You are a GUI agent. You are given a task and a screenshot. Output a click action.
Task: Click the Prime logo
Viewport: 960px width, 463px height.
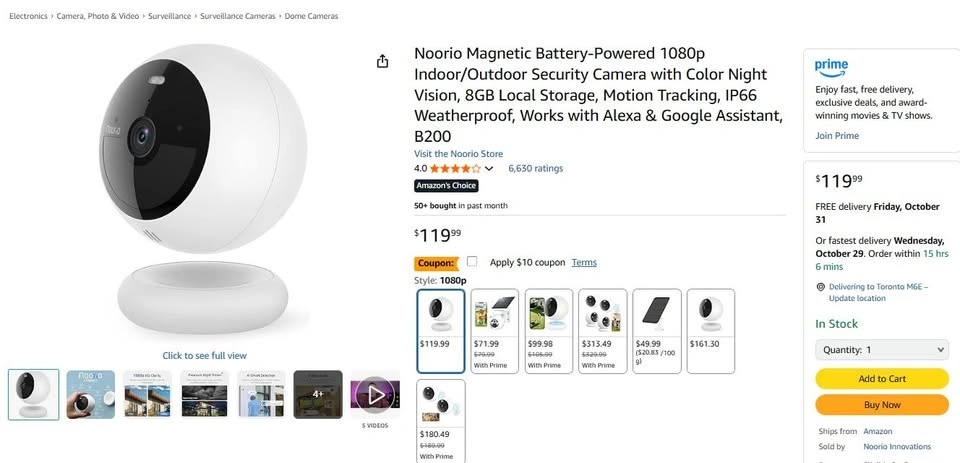[x=831, y=67]
